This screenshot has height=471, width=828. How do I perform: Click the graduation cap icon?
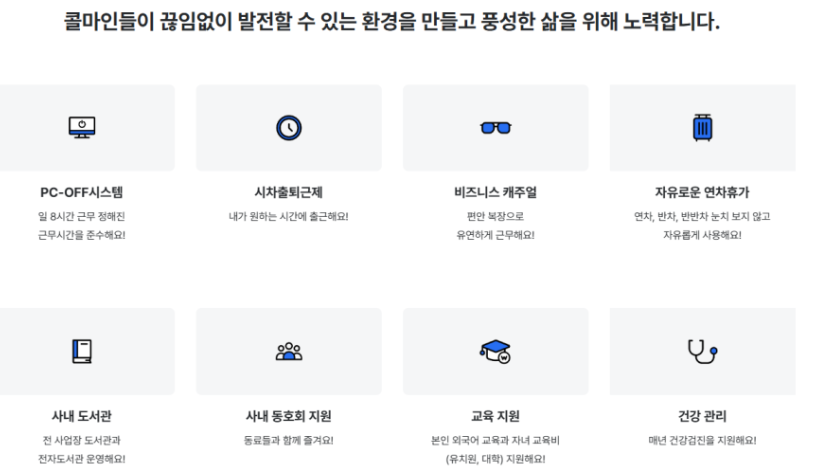point(495,351)
